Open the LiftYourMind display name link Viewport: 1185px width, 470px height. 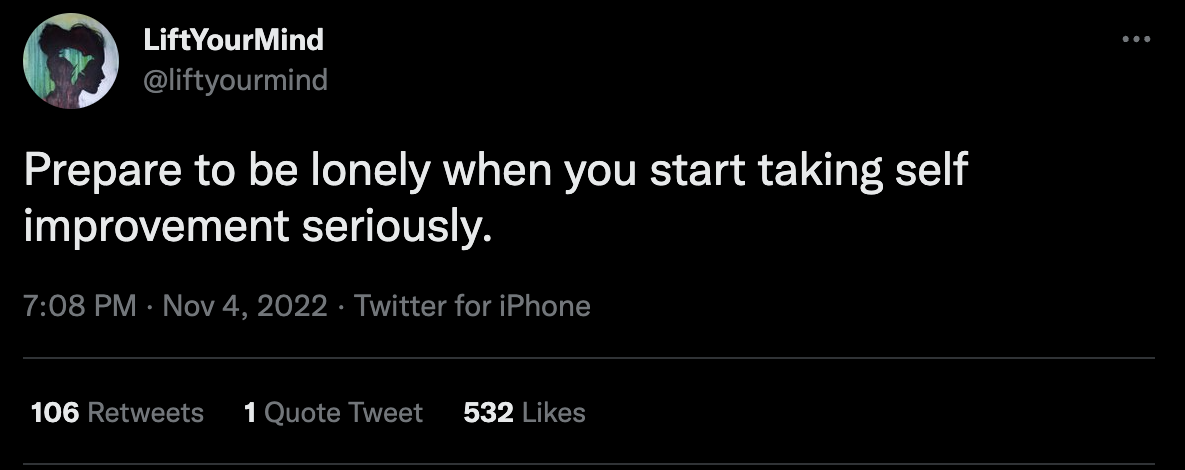click(x=234, y=40)
